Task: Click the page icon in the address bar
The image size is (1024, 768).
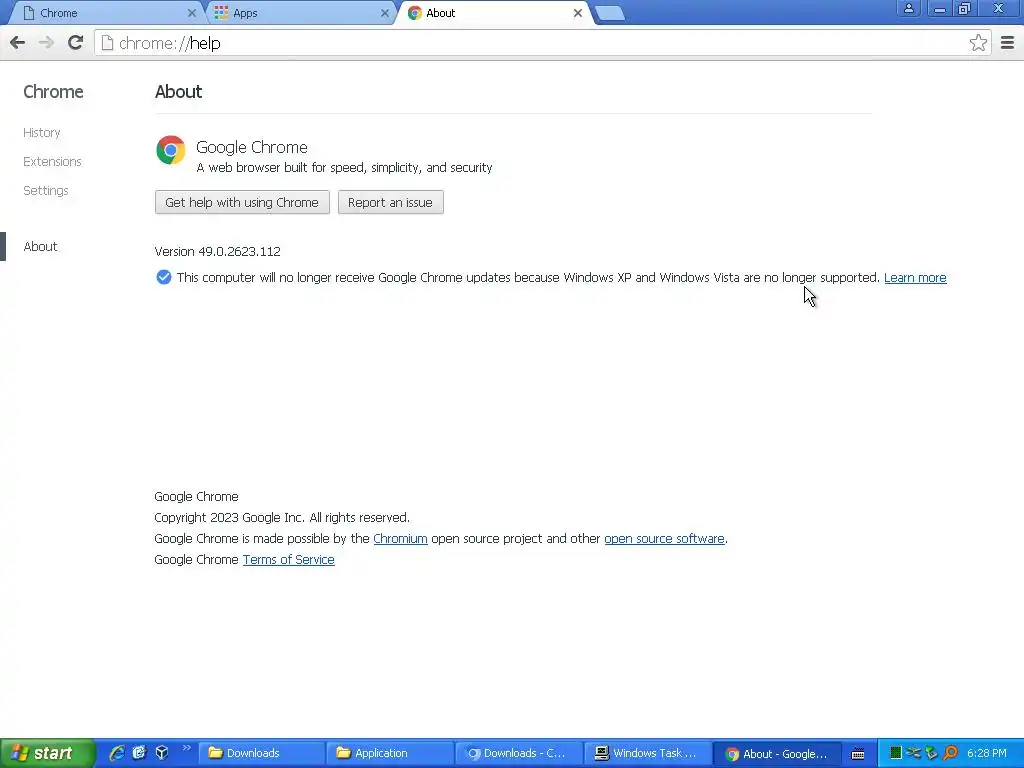Action: [107, 43]
